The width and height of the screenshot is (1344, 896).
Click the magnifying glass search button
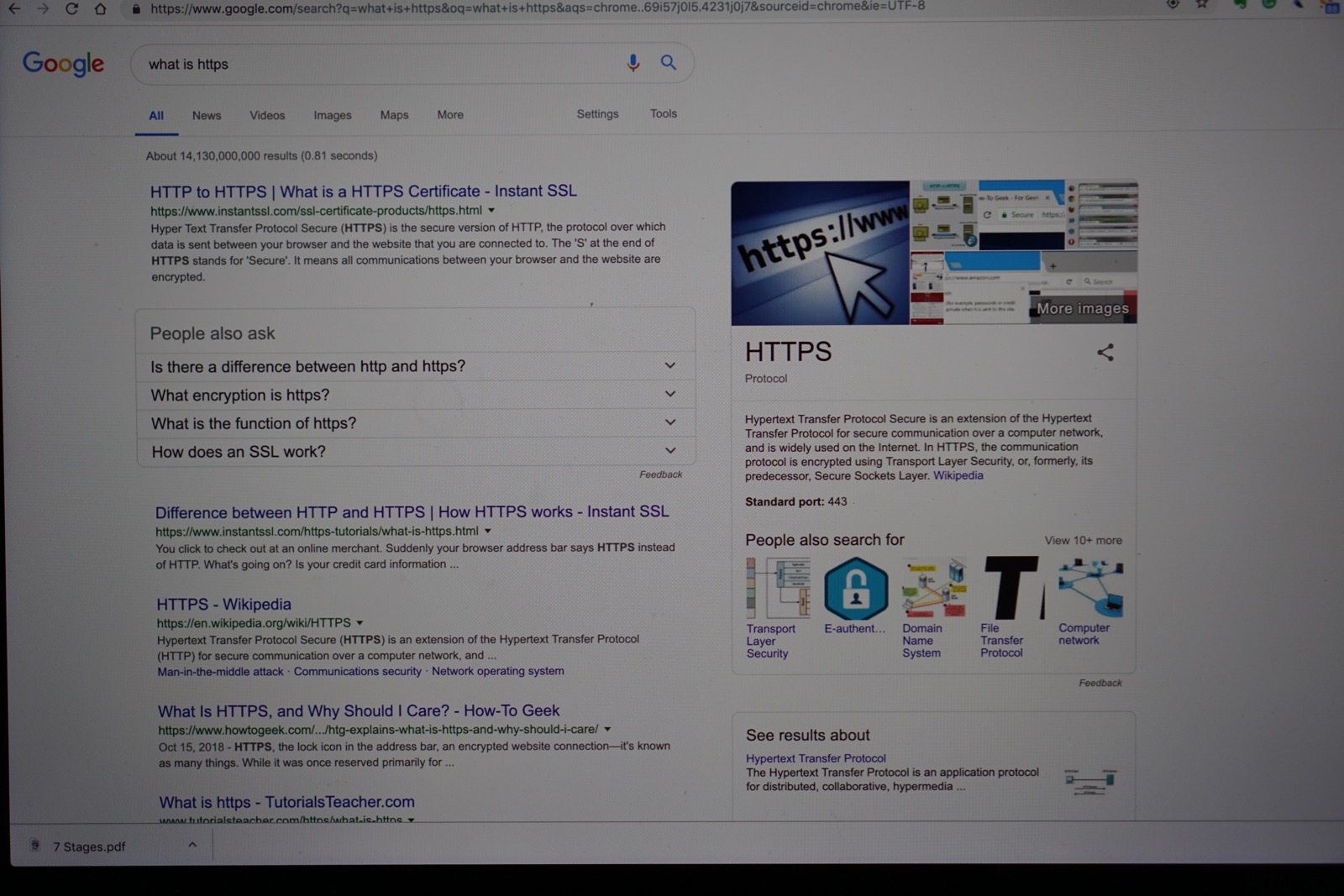668,63
